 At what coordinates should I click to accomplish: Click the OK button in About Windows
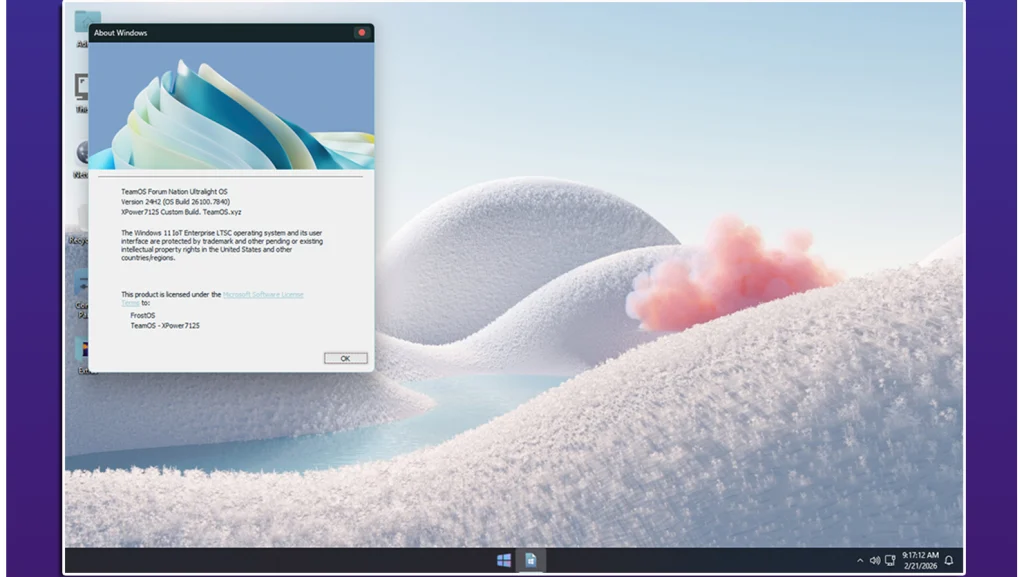345,358
